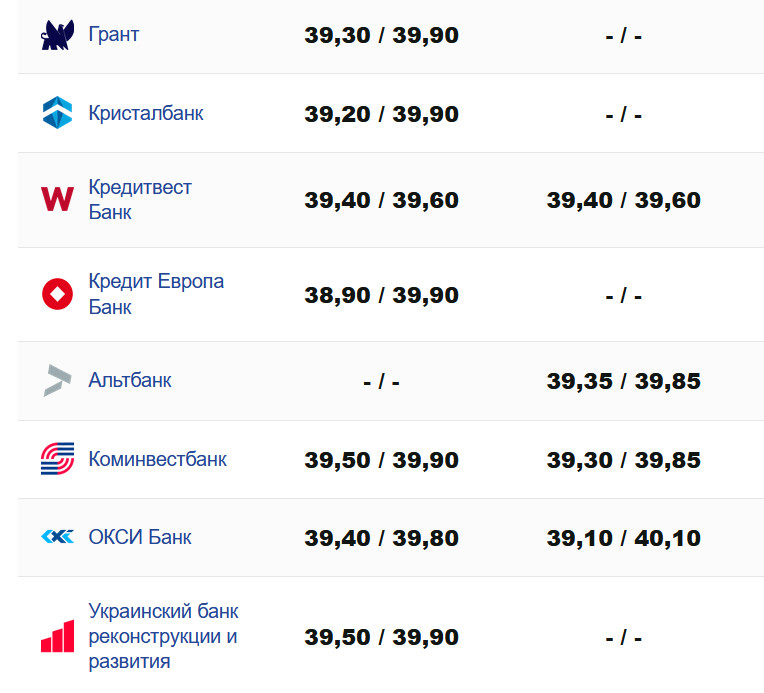
Task: Open the ОКСИ Банк link
Action: click(140, 537)
